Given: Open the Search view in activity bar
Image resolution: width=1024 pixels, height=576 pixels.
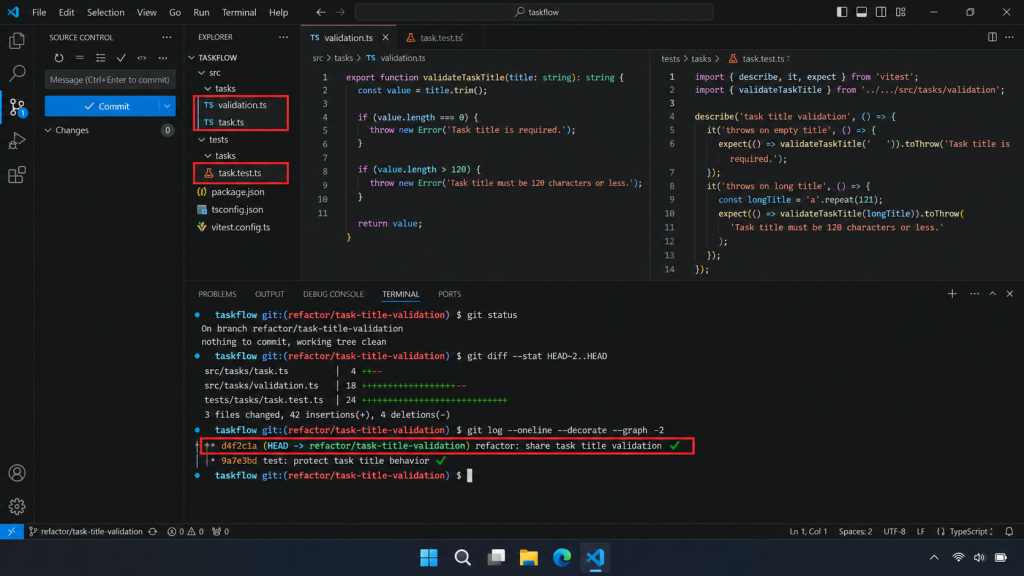Looking at the screenshot, I should coord(17,72).
